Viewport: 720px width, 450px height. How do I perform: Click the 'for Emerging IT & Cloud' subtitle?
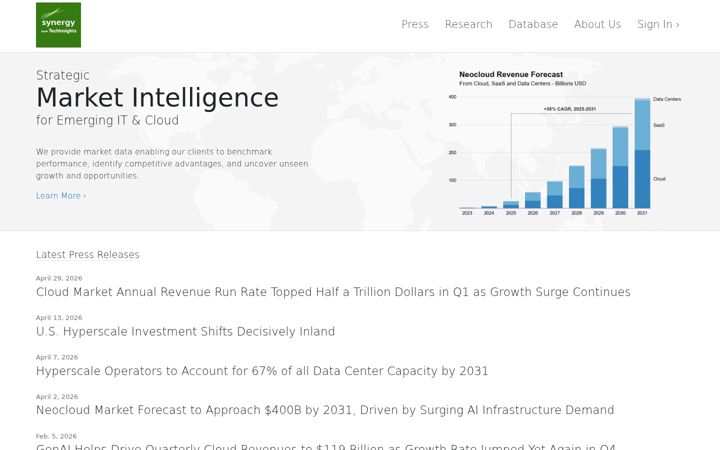click(107, 120)
